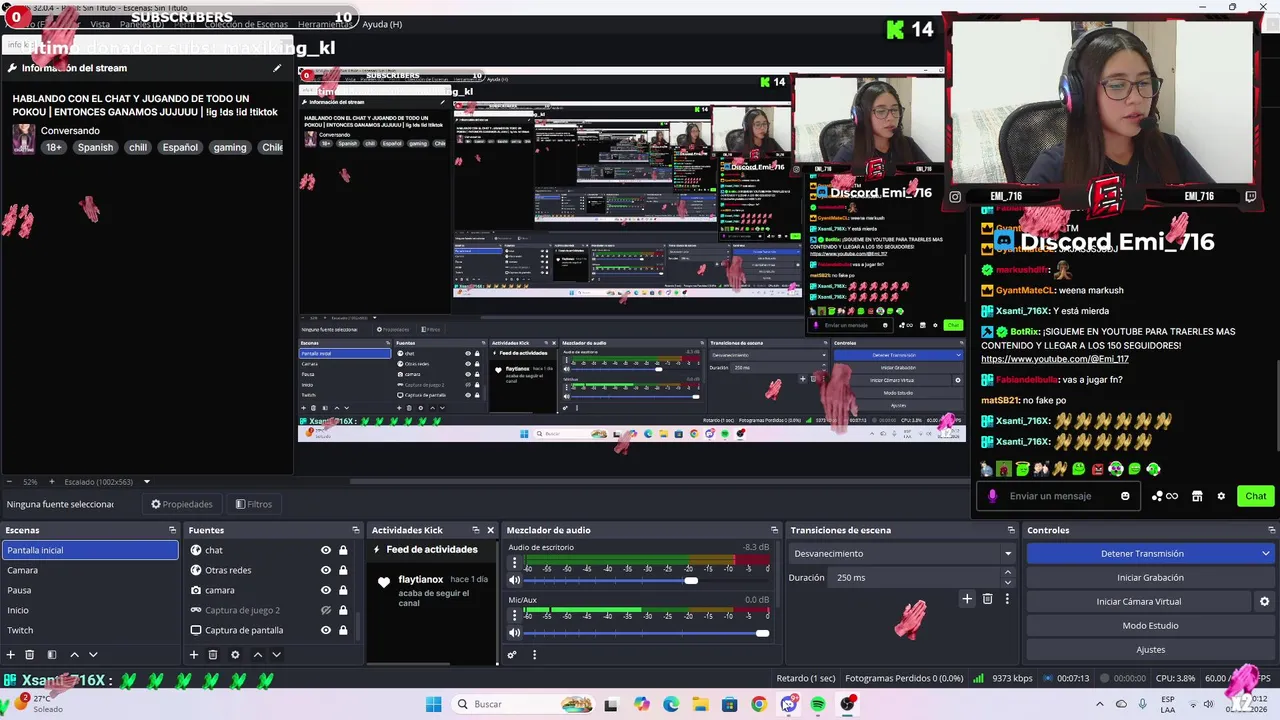The height and width of the screenshot is (720, 1280).
Task: Start Iniciar Cámara Virtual
Action: pos(1138,601)
